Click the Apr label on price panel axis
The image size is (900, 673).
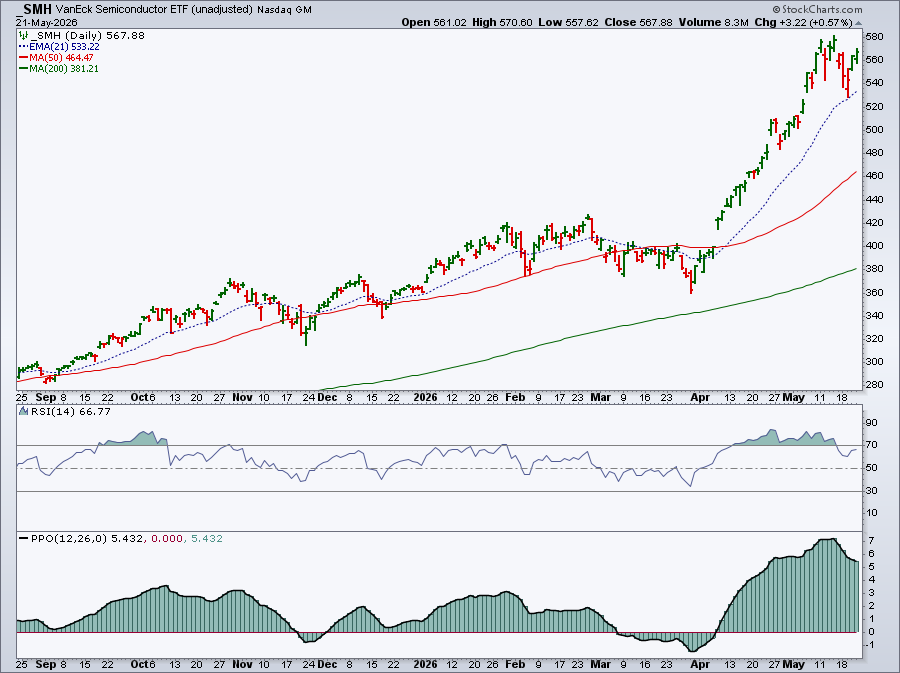click(x=700, y=397)
